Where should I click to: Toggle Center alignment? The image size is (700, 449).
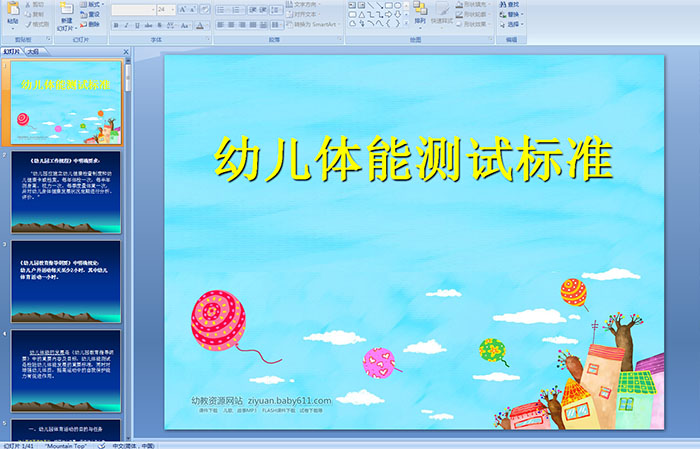click(231, 25)
